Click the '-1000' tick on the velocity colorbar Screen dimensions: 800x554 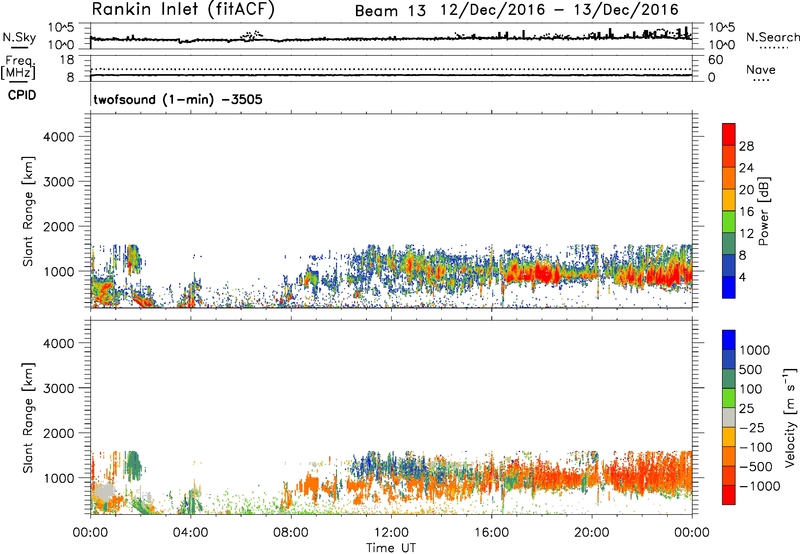(x=760, y=486)
